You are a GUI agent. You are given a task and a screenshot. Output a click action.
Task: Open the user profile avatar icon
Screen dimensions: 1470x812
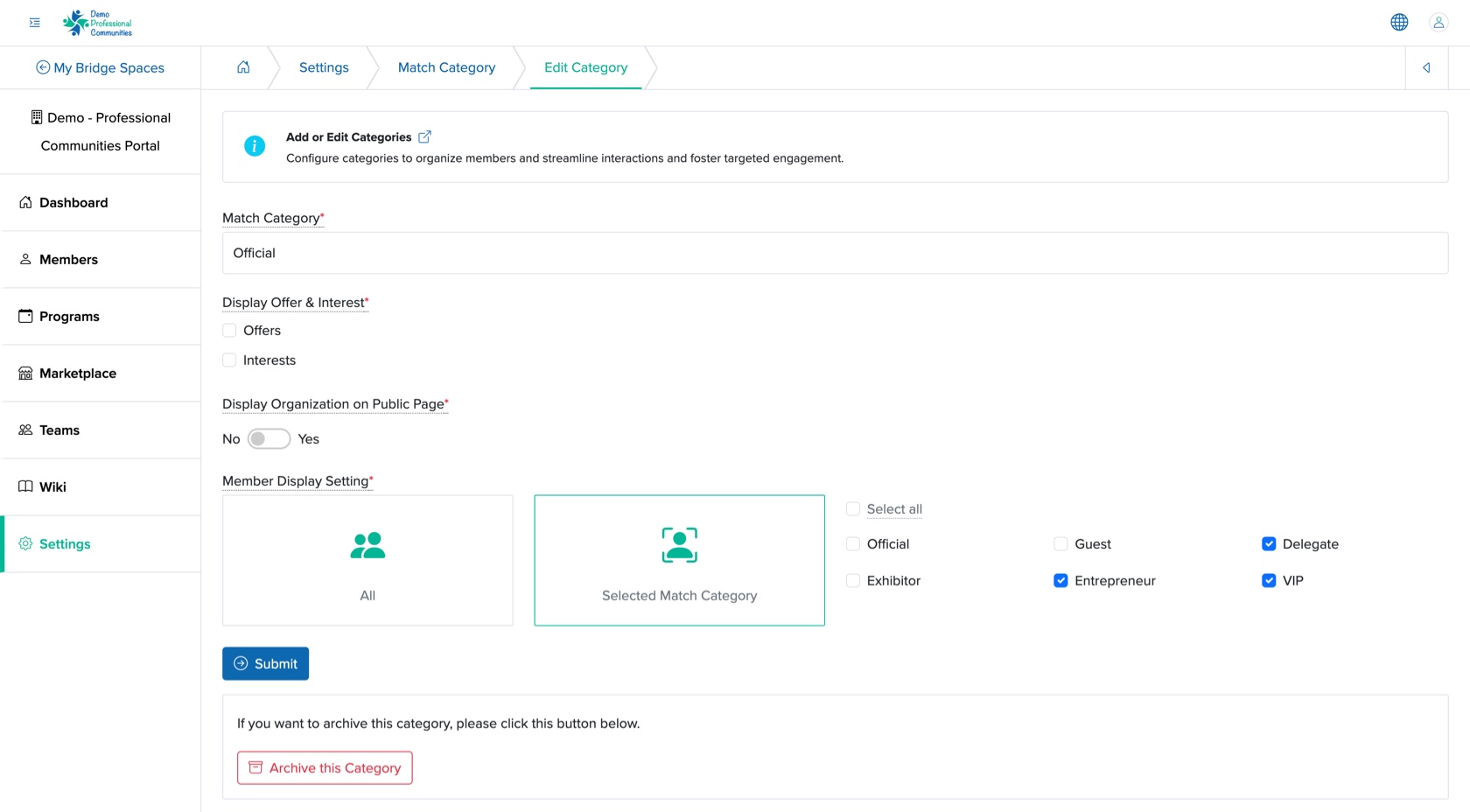point(1438,23)
